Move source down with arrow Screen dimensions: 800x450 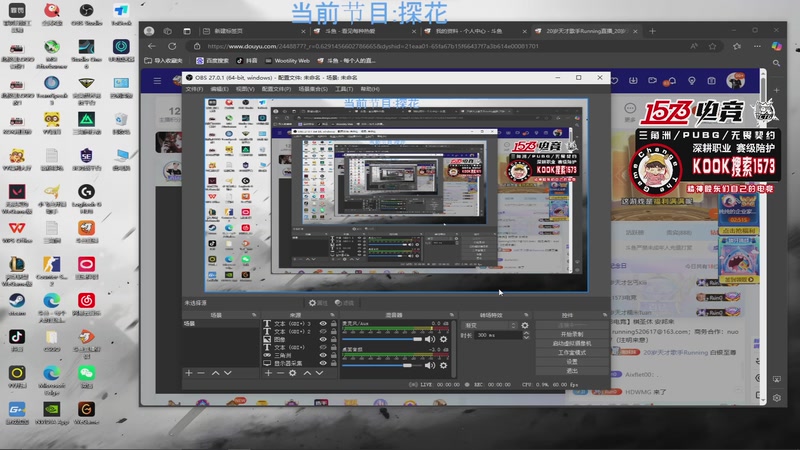click(319, 373)
